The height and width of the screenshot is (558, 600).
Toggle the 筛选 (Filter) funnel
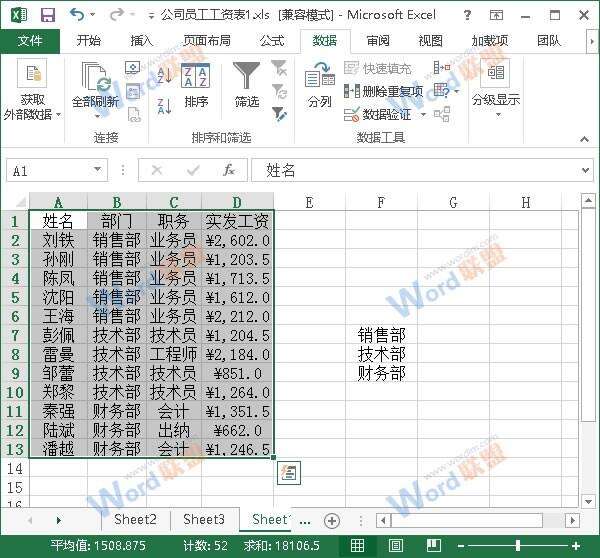tap(247, 86)
